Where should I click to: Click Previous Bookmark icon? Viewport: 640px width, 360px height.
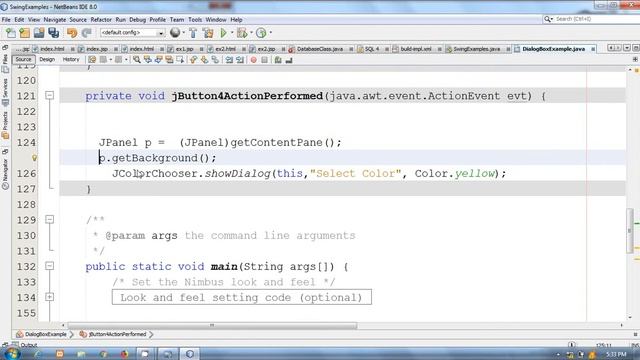click(193, 60)
